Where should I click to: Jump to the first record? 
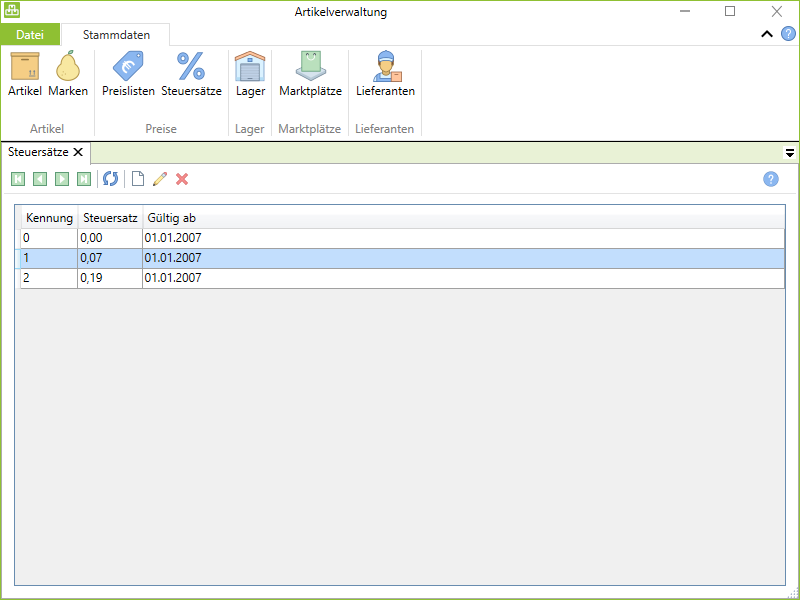[x=18, y=179]
